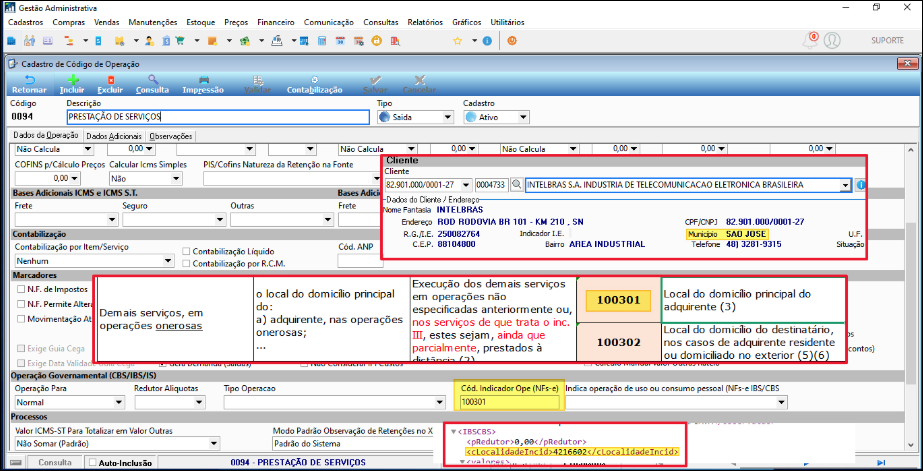Select the Dados da Operação tab
The height and width of the screenshot is (471, 923).
point(45,135)
